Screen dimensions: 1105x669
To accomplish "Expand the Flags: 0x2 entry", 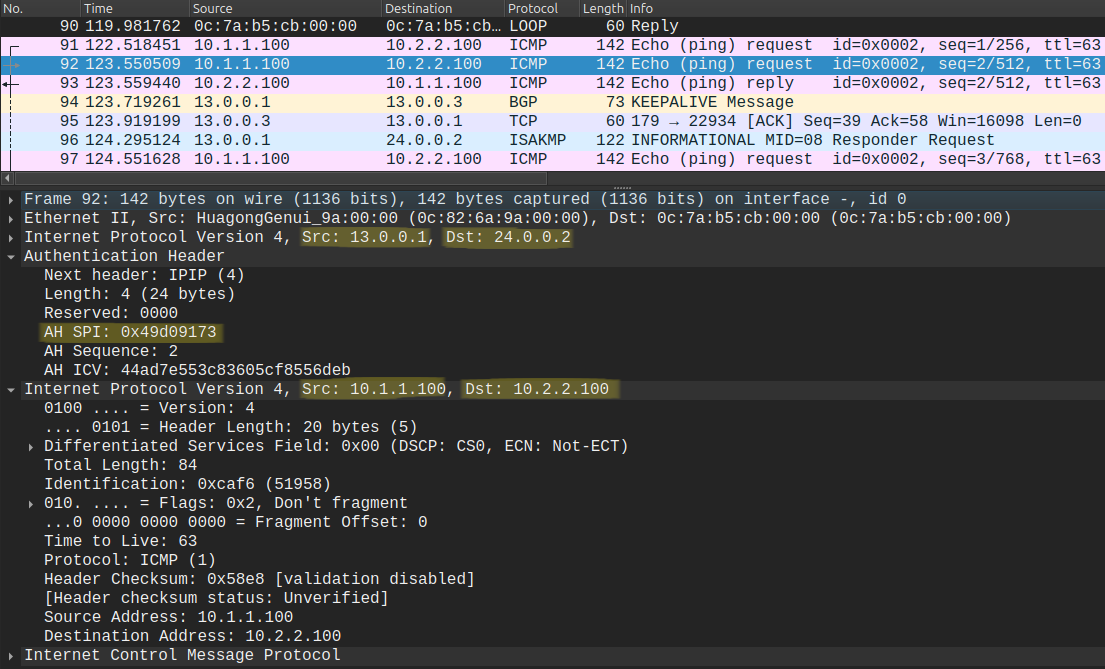I will point(30,504).
